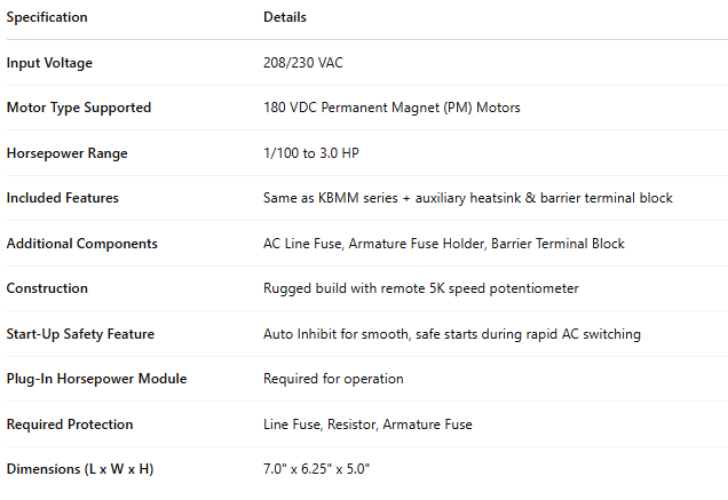The height and width of the screenshot is (500, 728).
Task: Select the Additional Components label
Action: [x=82, y=244]
